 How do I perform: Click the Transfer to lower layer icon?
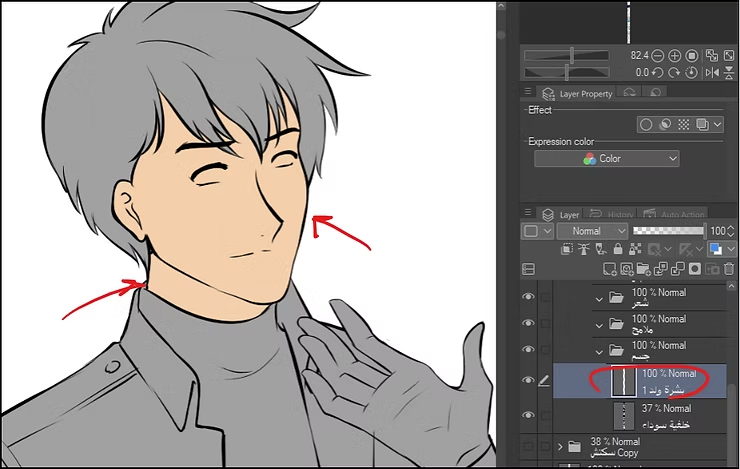pyautogui.click(x=660, y=269)
